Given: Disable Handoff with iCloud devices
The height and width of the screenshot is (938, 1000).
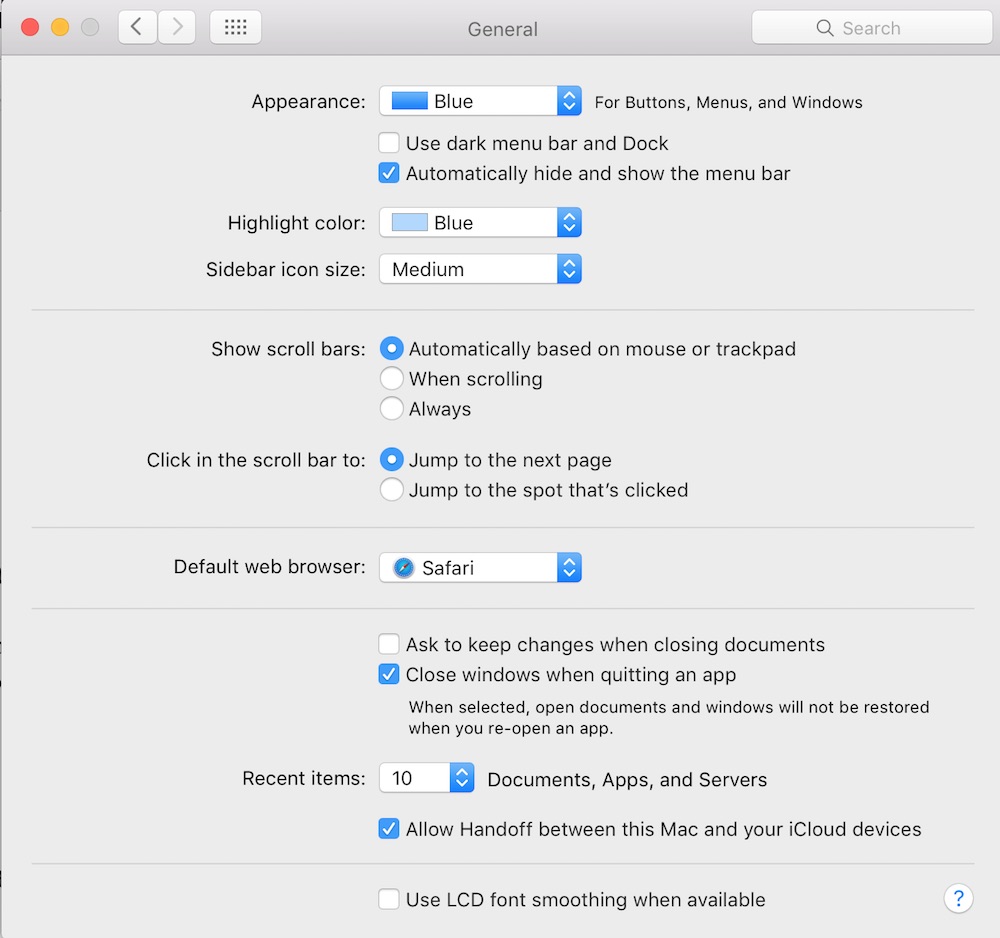Looking at the screenshot, I should click(389, 829).
